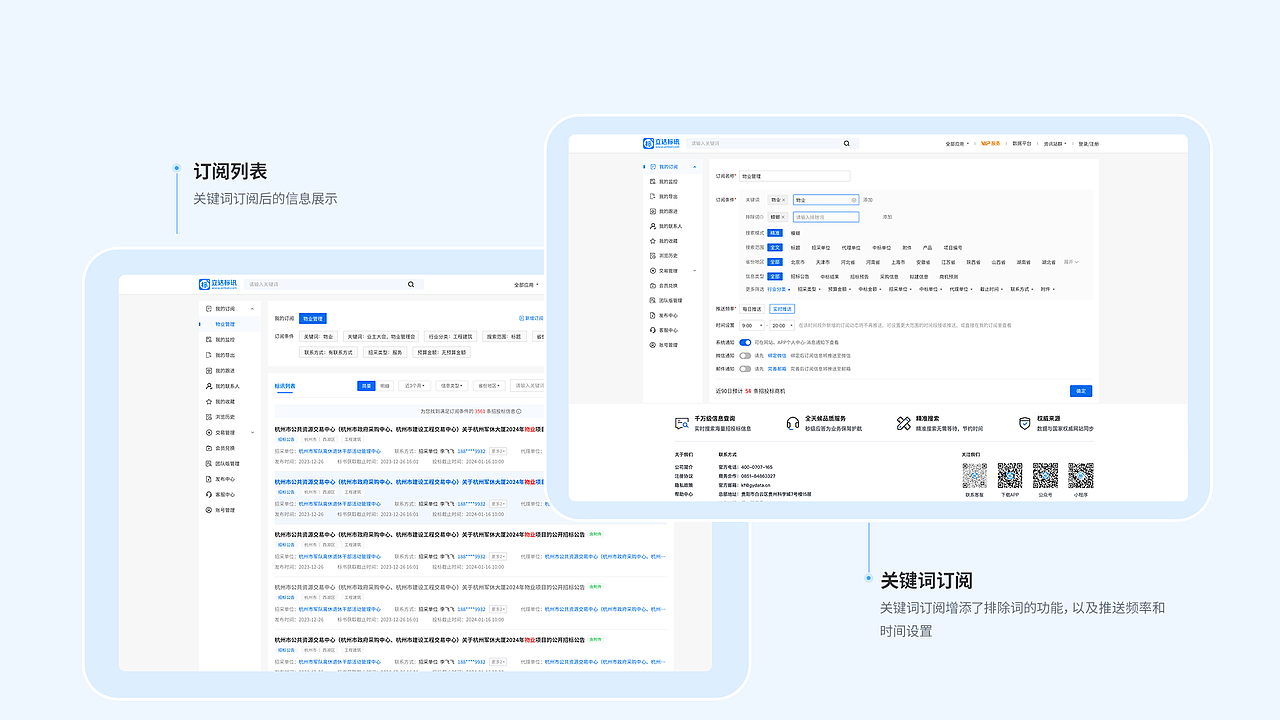Click 我的监控 icon in keyword subscription sidebar
Image resolution: width=1280 pixels, height=720 pixels.
point(652,181)
